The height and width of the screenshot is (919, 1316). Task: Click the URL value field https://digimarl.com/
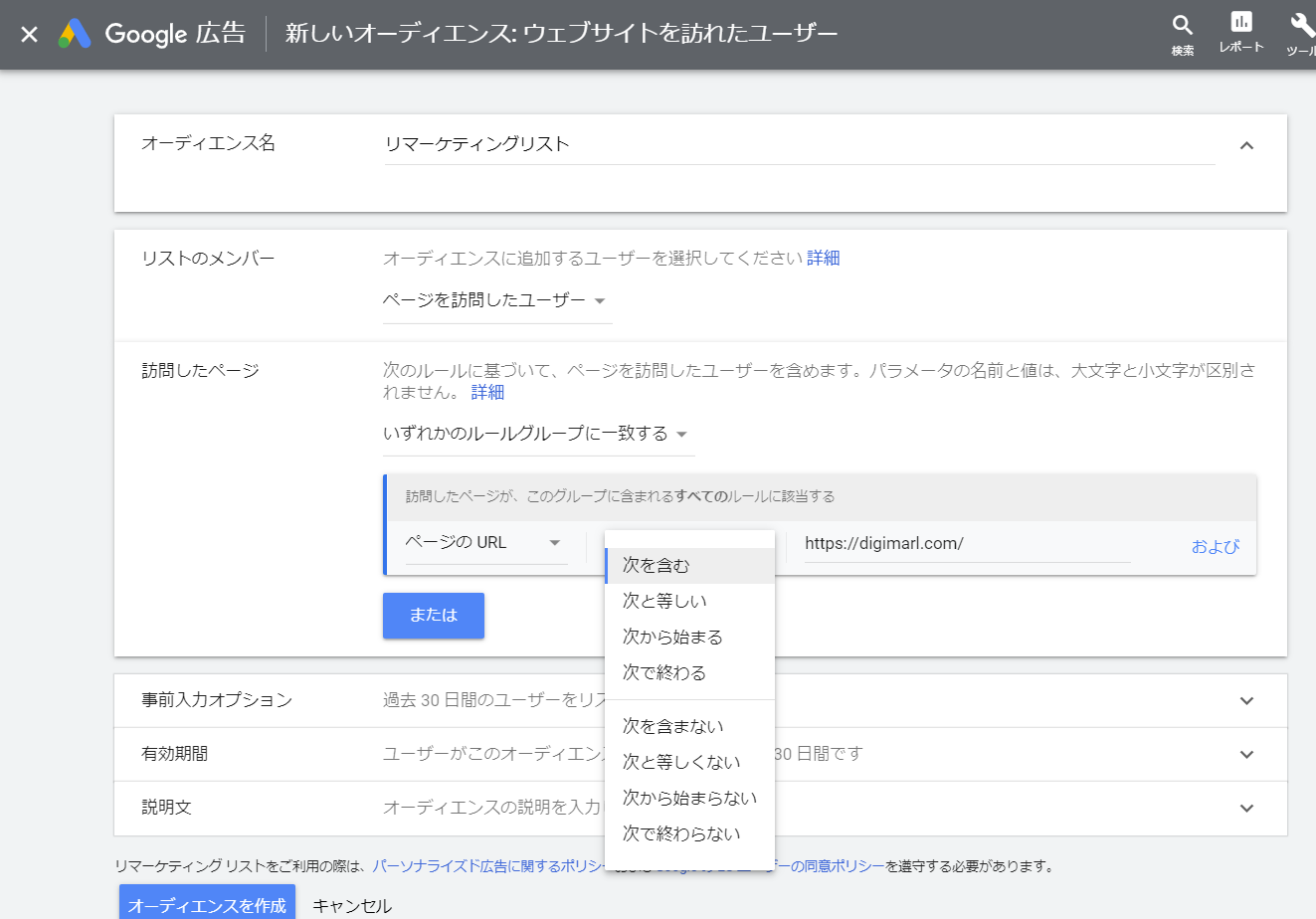967,544
